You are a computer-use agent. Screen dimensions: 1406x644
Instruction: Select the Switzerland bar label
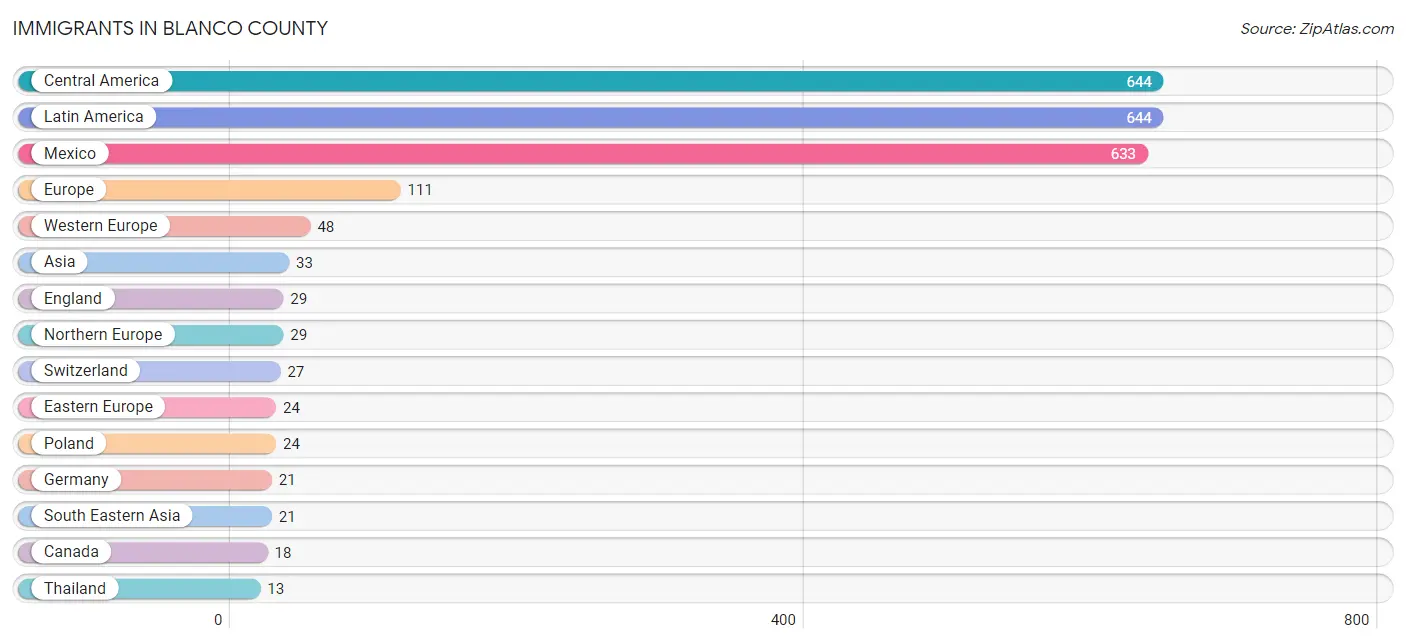[x=86, y=371]
